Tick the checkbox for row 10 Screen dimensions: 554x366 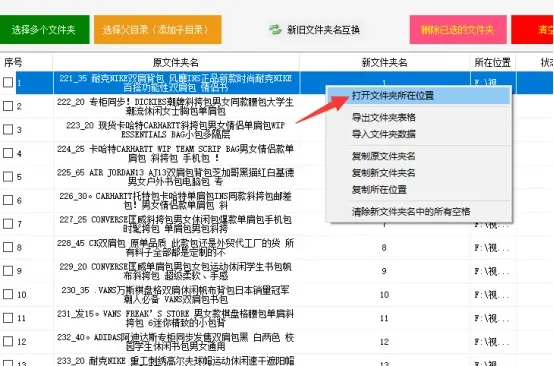(8, 294)
